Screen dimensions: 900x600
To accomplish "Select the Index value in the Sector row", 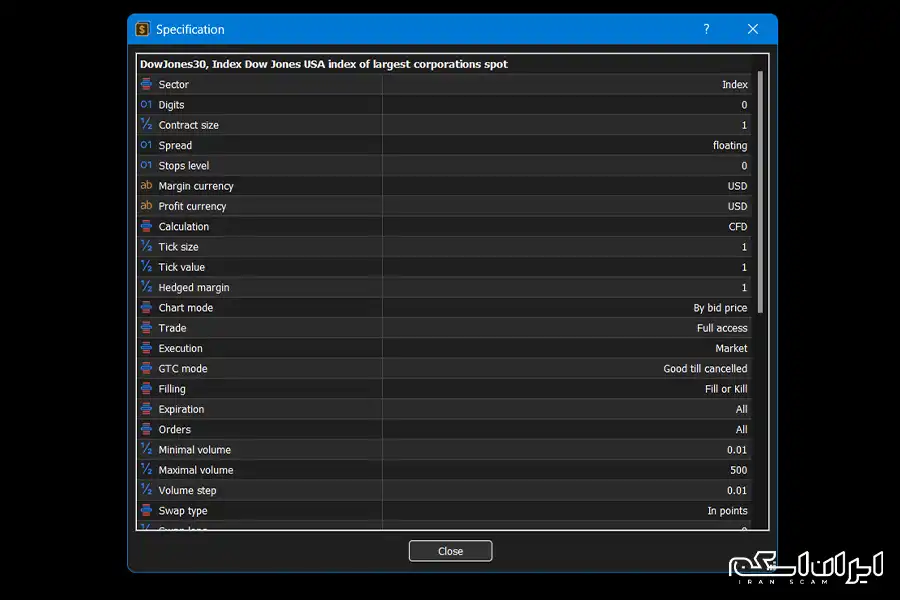I will coord(735,84).
